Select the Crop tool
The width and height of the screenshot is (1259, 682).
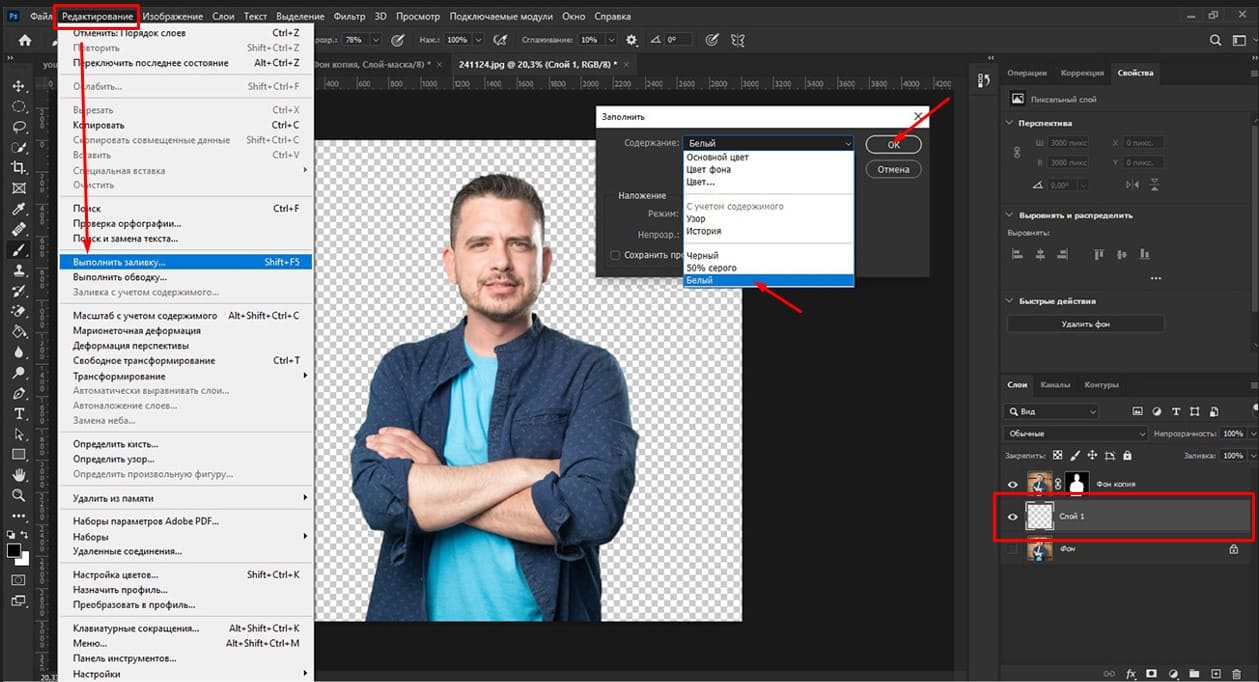click(x=18, y=168)
